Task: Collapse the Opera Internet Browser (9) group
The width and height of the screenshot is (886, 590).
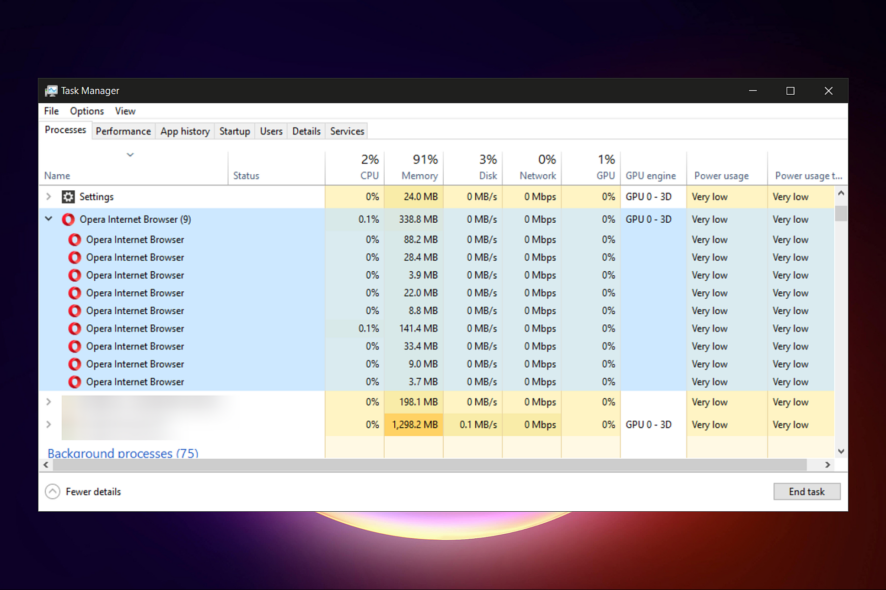Action: click(49, 219)
